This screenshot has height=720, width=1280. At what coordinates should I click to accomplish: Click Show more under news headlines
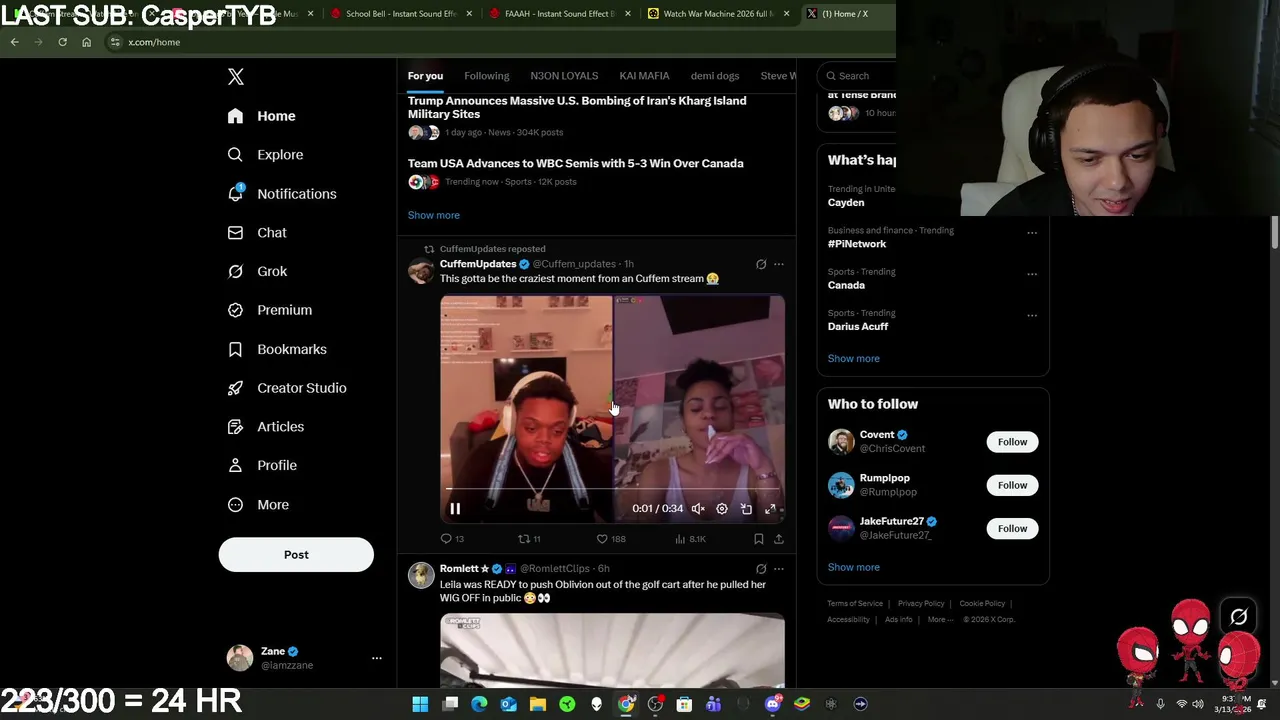click(434, 215)
